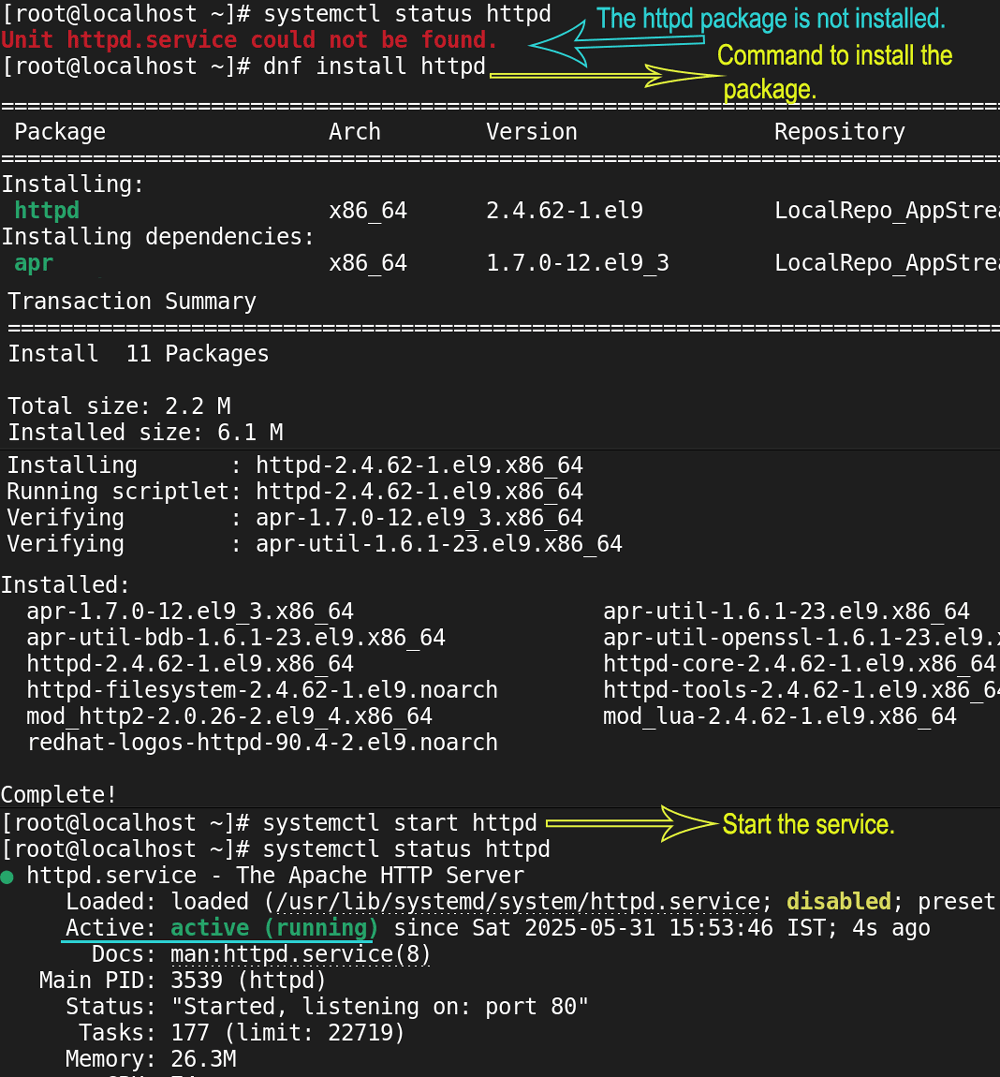Click the 'Transaction Summary' heading

click(x=132, y=301)
